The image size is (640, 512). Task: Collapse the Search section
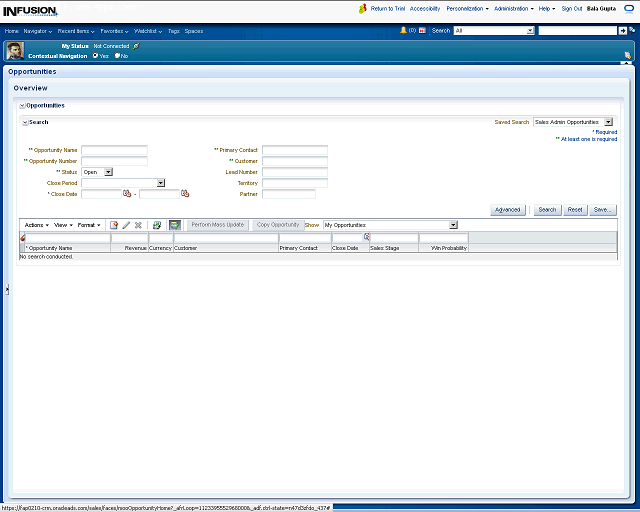25,122
